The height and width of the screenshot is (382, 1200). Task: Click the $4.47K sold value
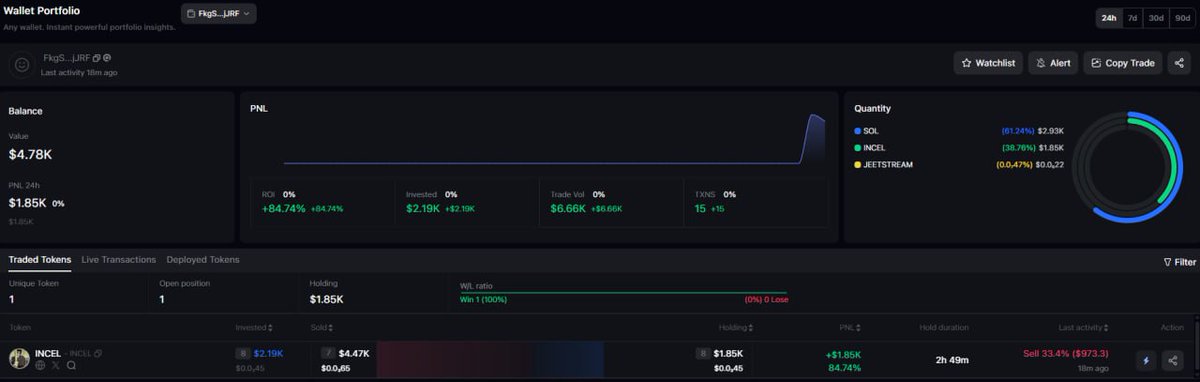tap(354, 353)
